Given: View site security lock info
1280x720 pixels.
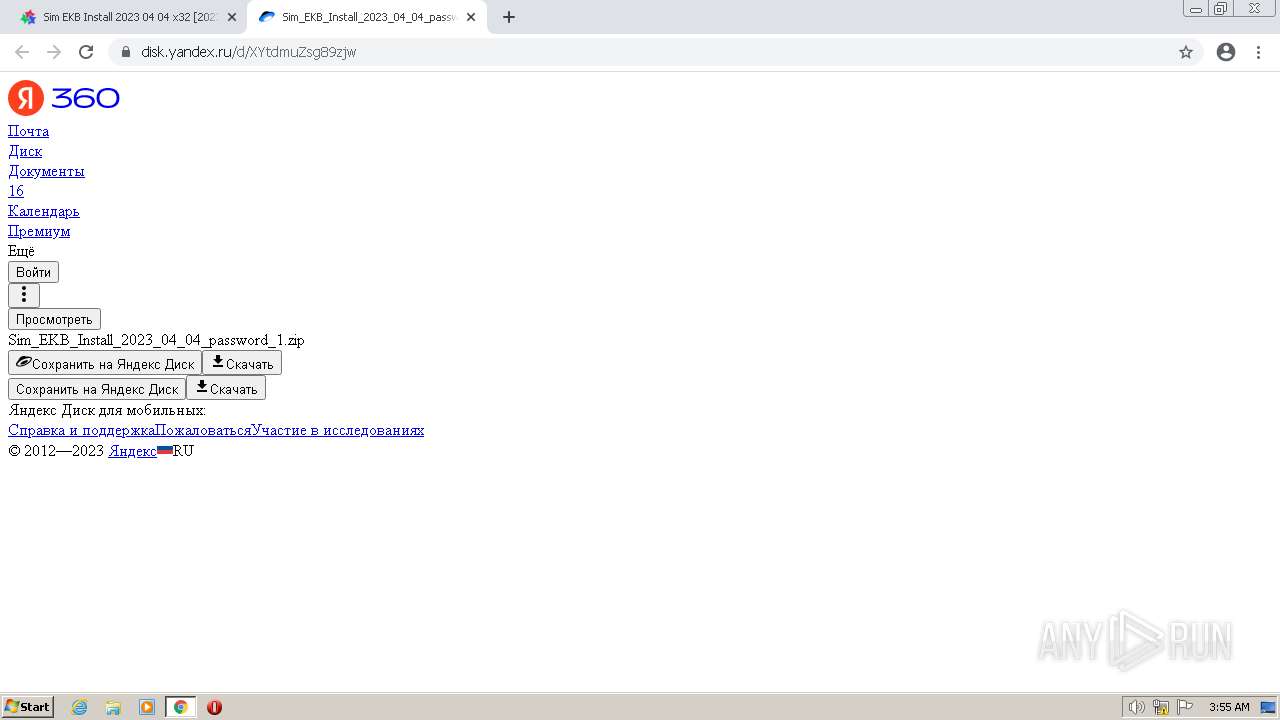Looking at the screenshot, I should pos(125,52).
